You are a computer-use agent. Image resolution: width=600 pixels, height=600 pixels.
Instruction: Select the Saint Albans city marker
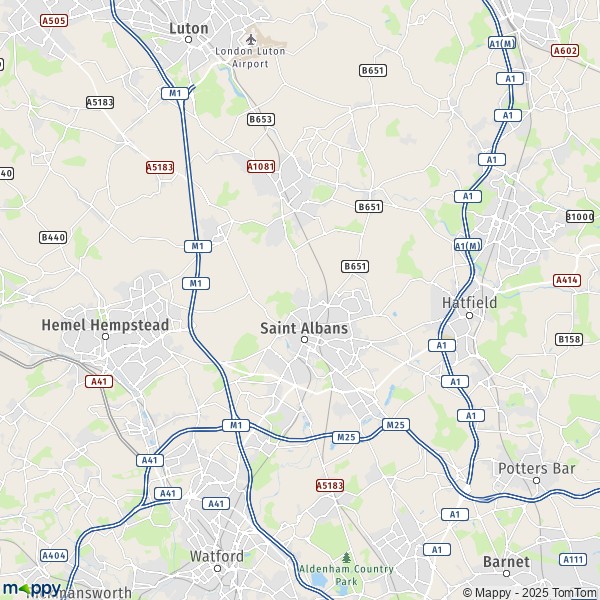304,339
